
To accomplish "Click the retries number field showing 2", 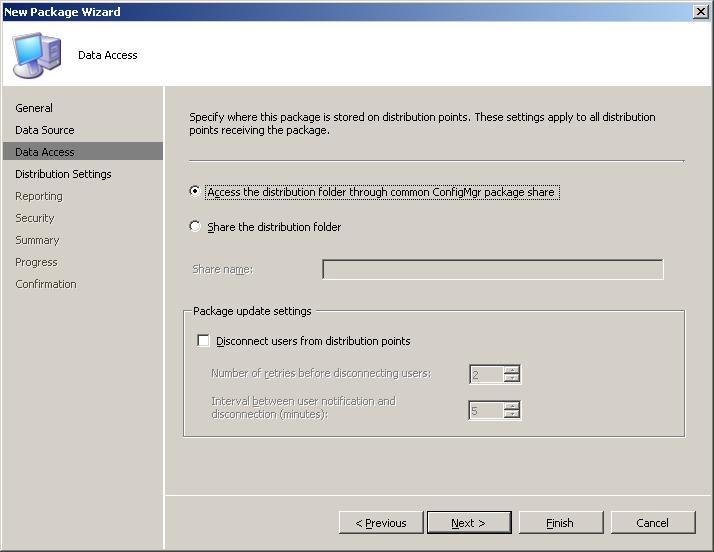I will [487, 374].
